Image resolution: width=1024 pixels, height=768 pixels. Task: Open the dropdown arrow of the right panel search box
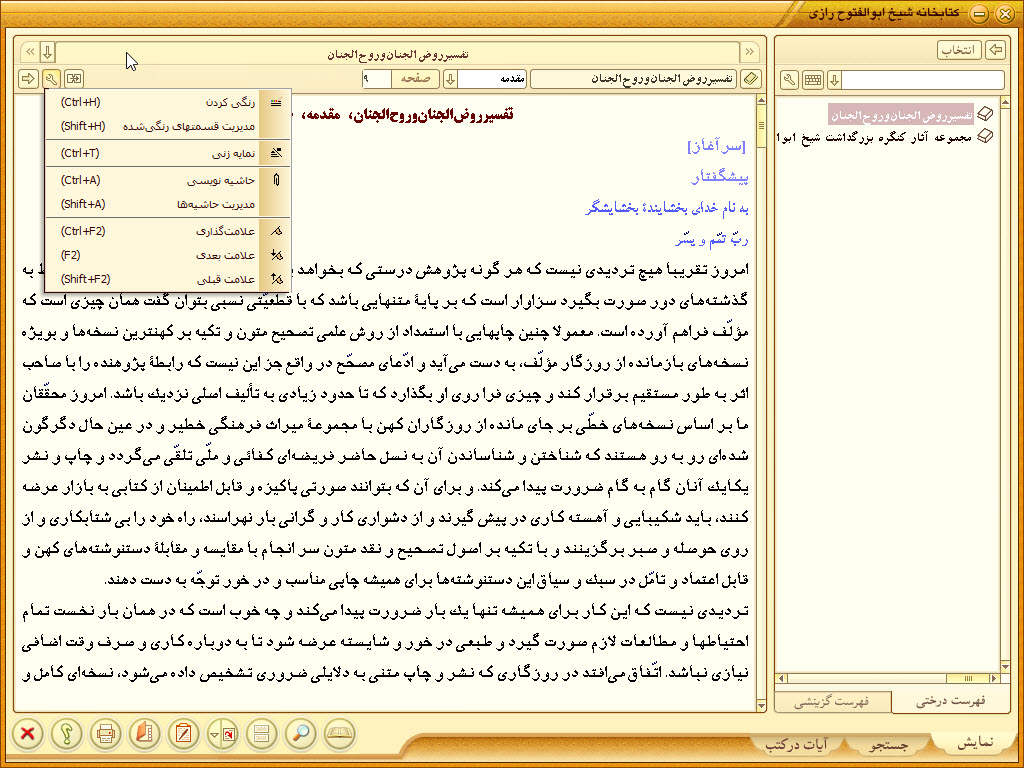pyautogui.click(x=834, y=80)
